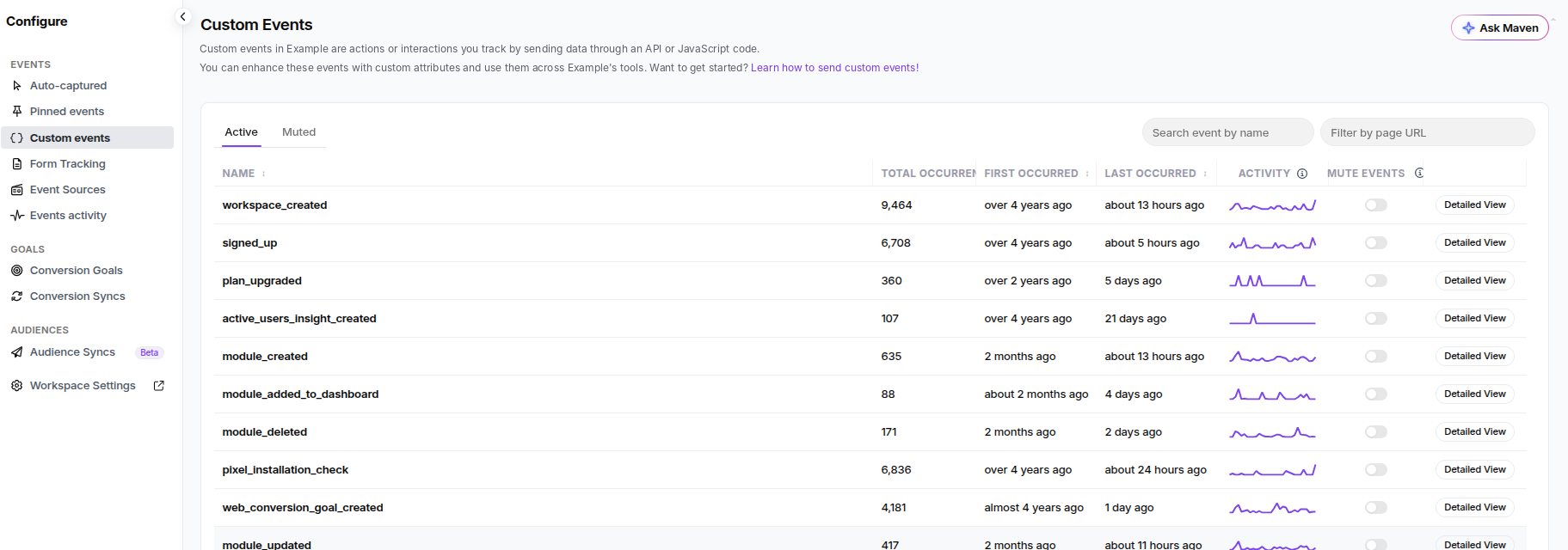Click the 9,464 total occurrences value

(x=896, y=205)
